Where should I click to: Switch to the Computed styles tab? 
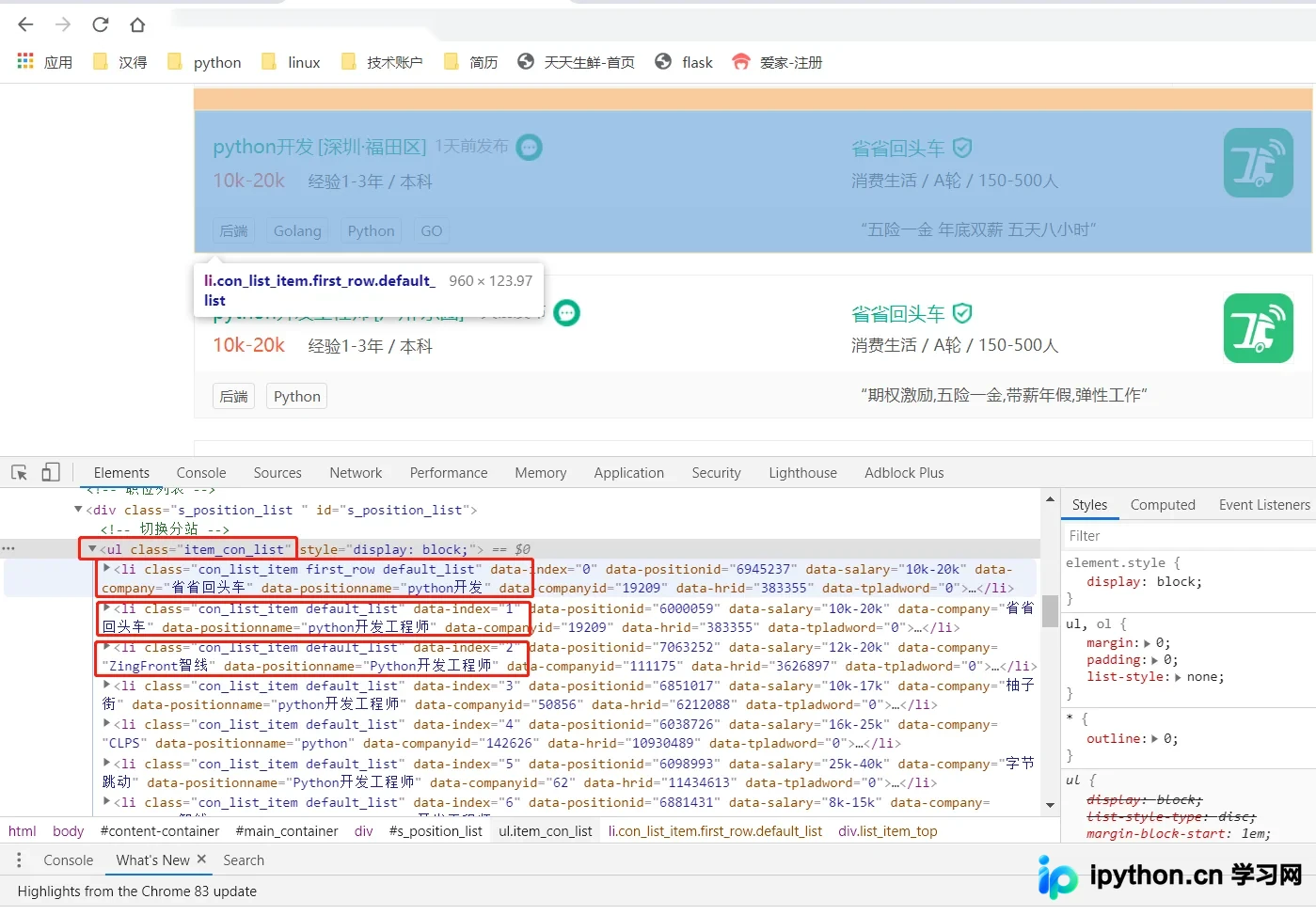[1163, 505]
